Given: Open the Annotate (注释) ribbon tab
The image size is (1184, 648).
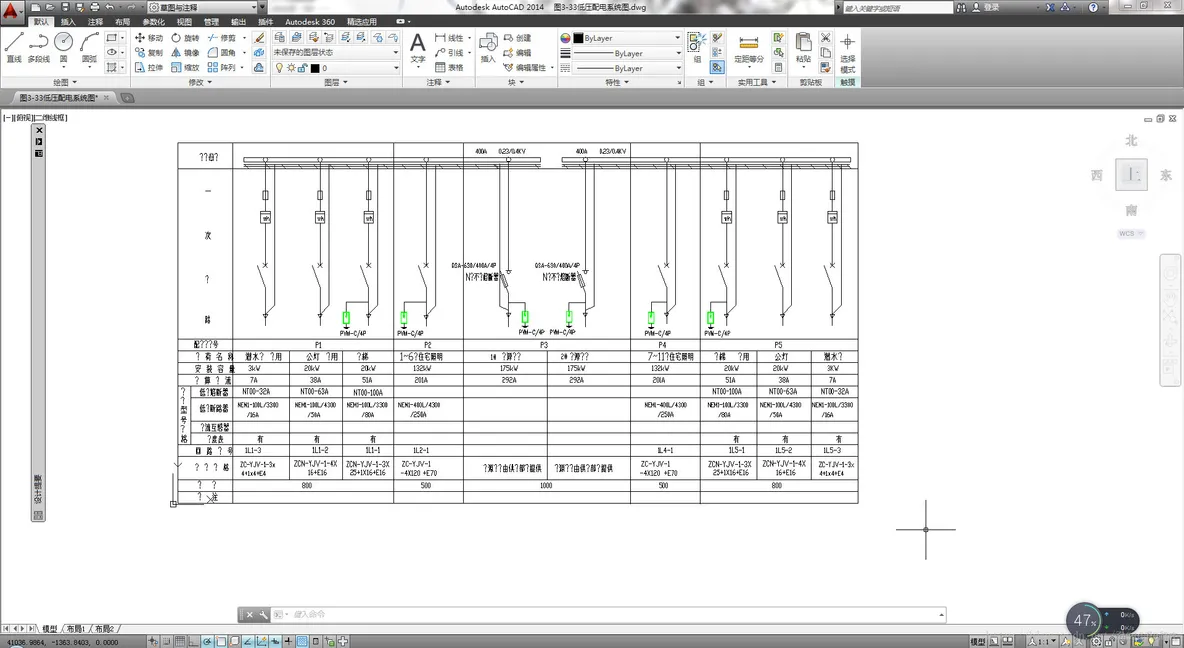Looking at the screenshot, I should click(x=95, y=22).
